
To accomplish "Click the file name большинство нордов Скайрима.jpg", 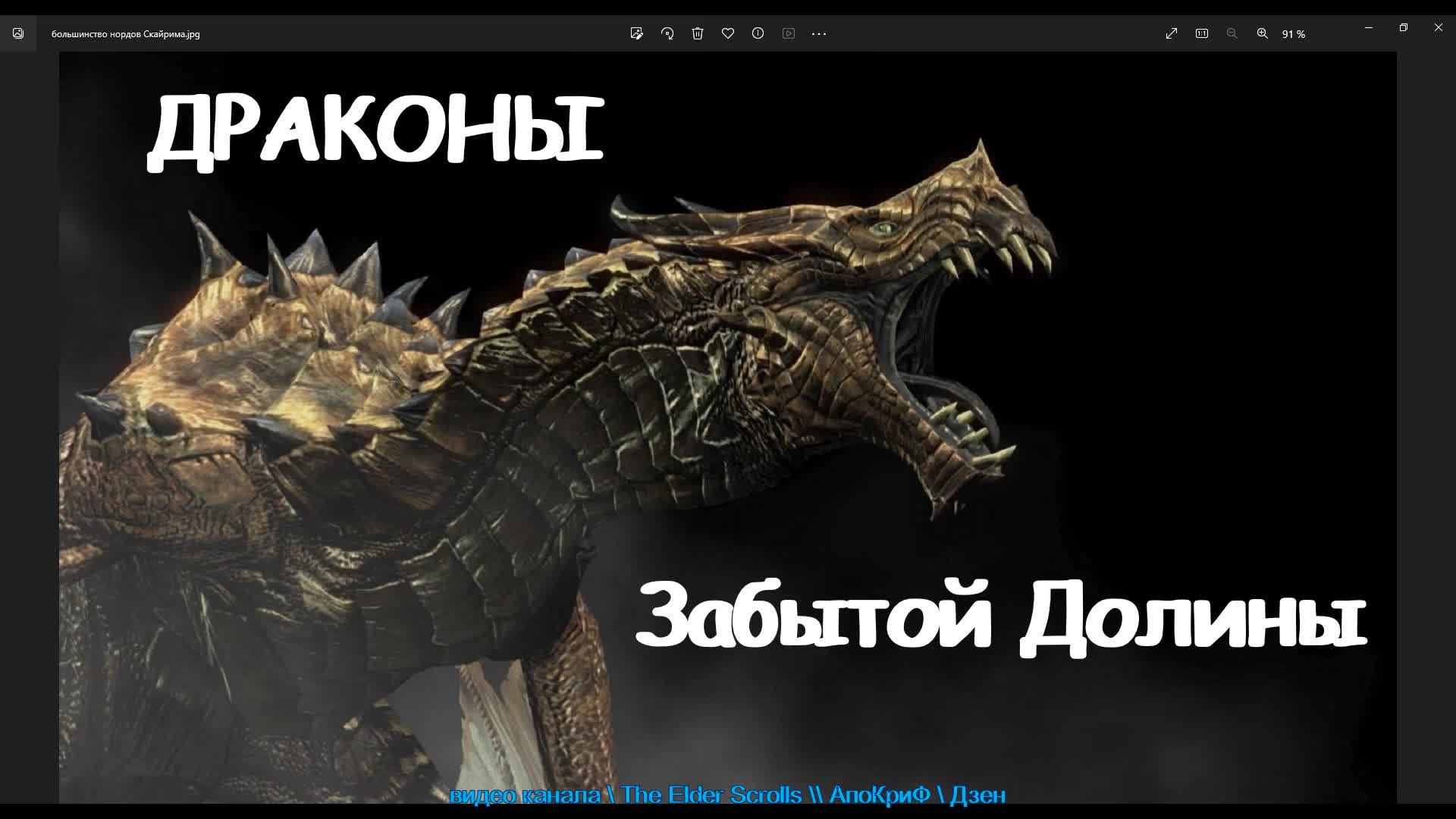I will (x=126, y=34).
